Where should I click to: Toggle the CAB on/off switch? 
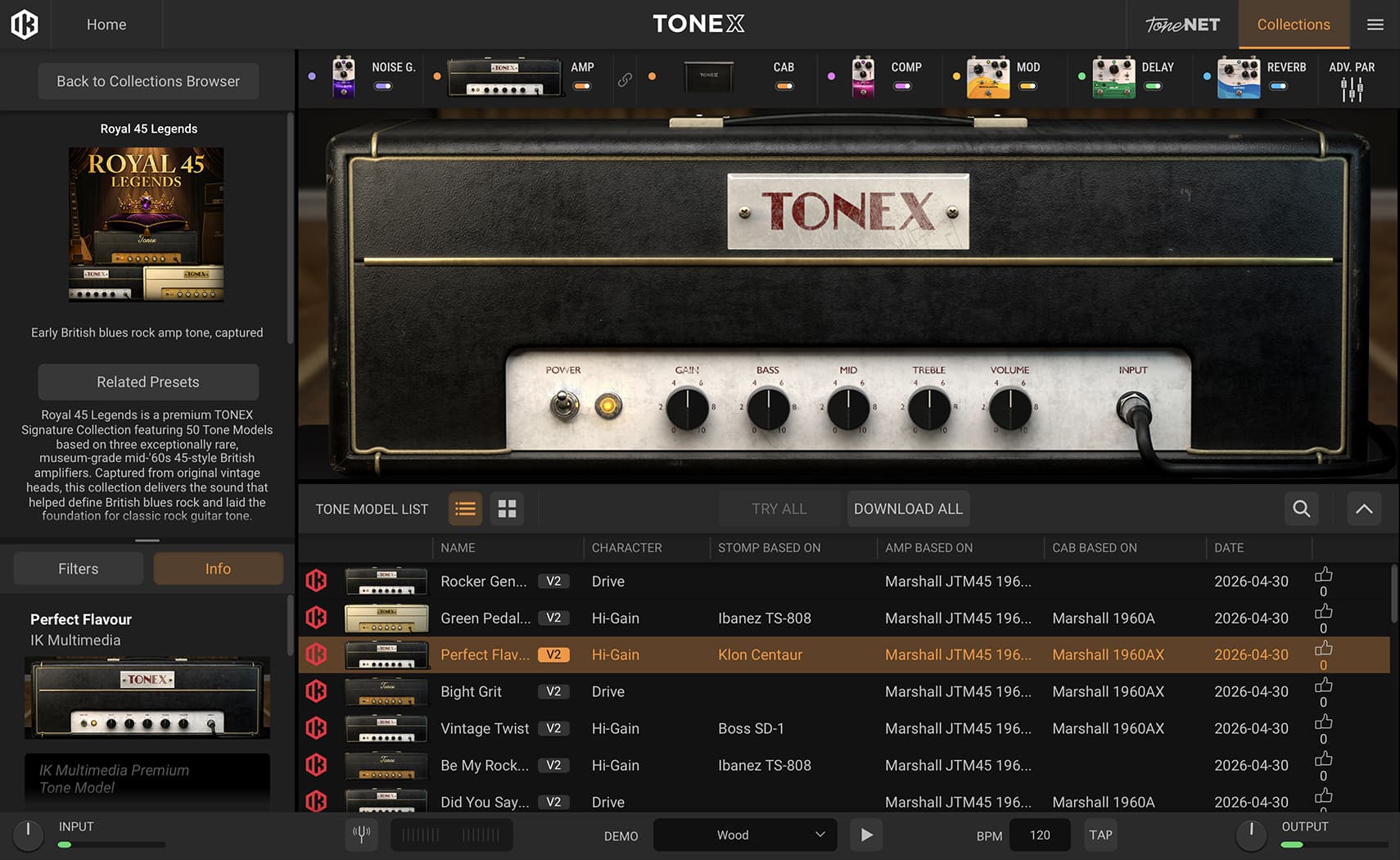click(784, 86)
